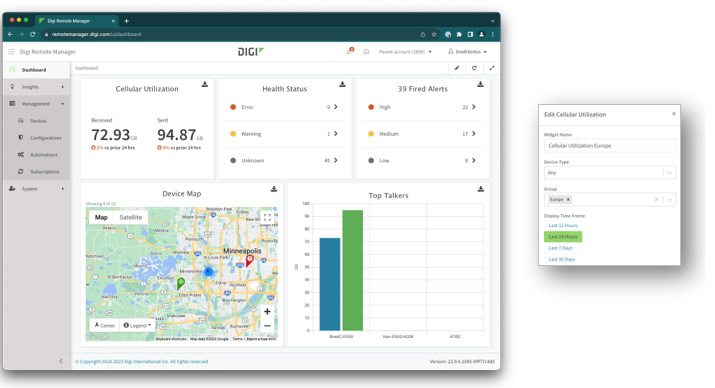
Task: Open Devices in the sidebar
Action: coord(38,121)
